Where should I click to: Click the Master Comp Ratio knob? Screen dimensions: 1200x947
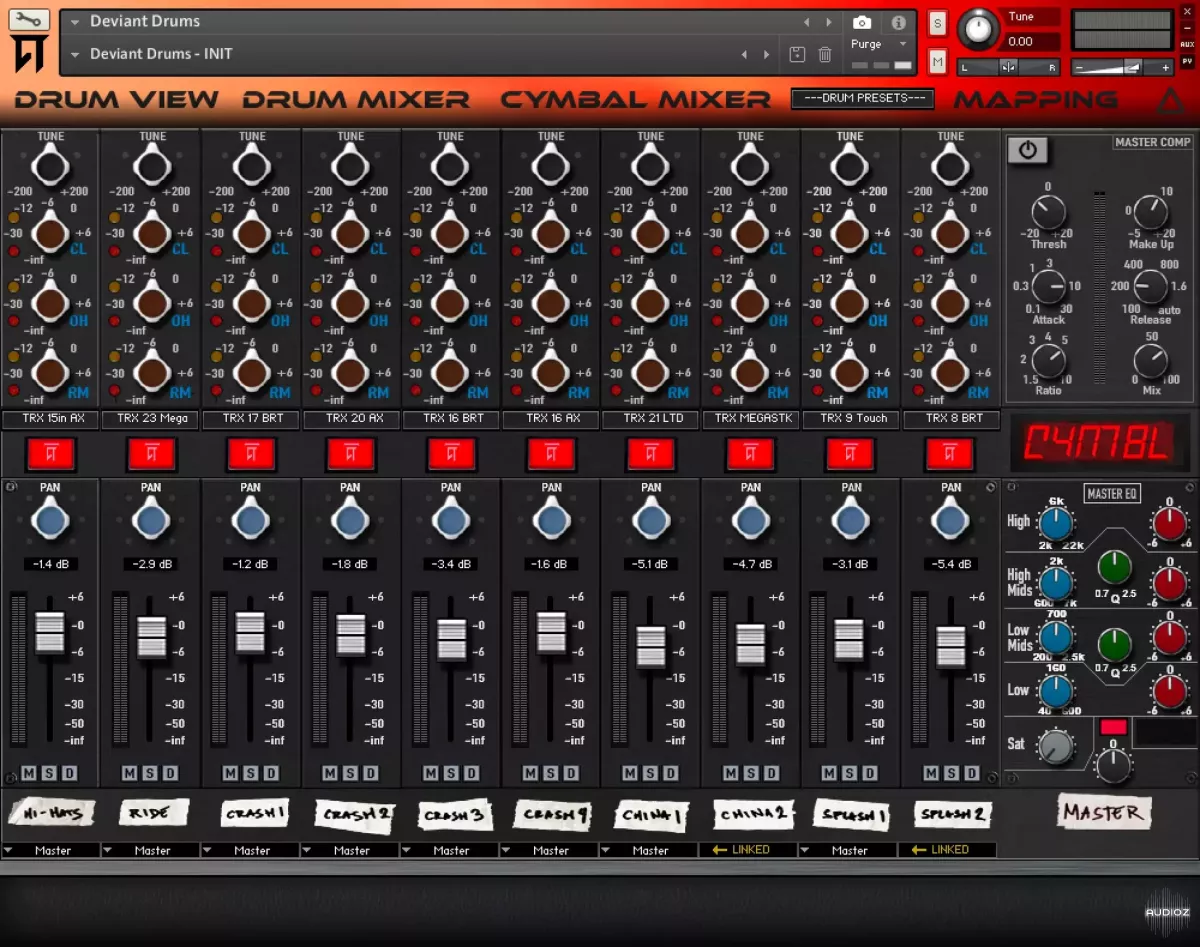[1048, 361]
